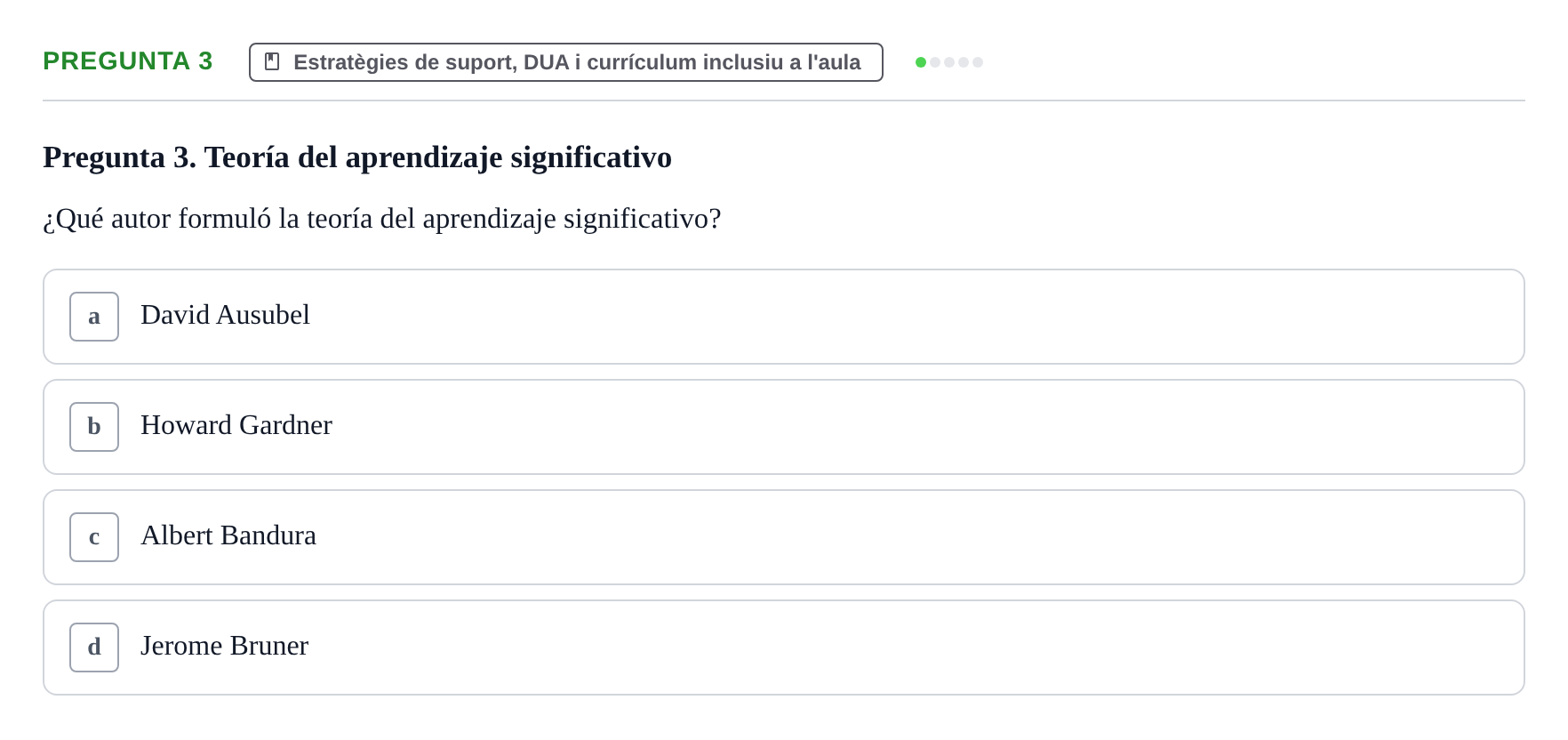Click the fourth progress indicator dot
The image size is (1568, 740).
[964, 62]
